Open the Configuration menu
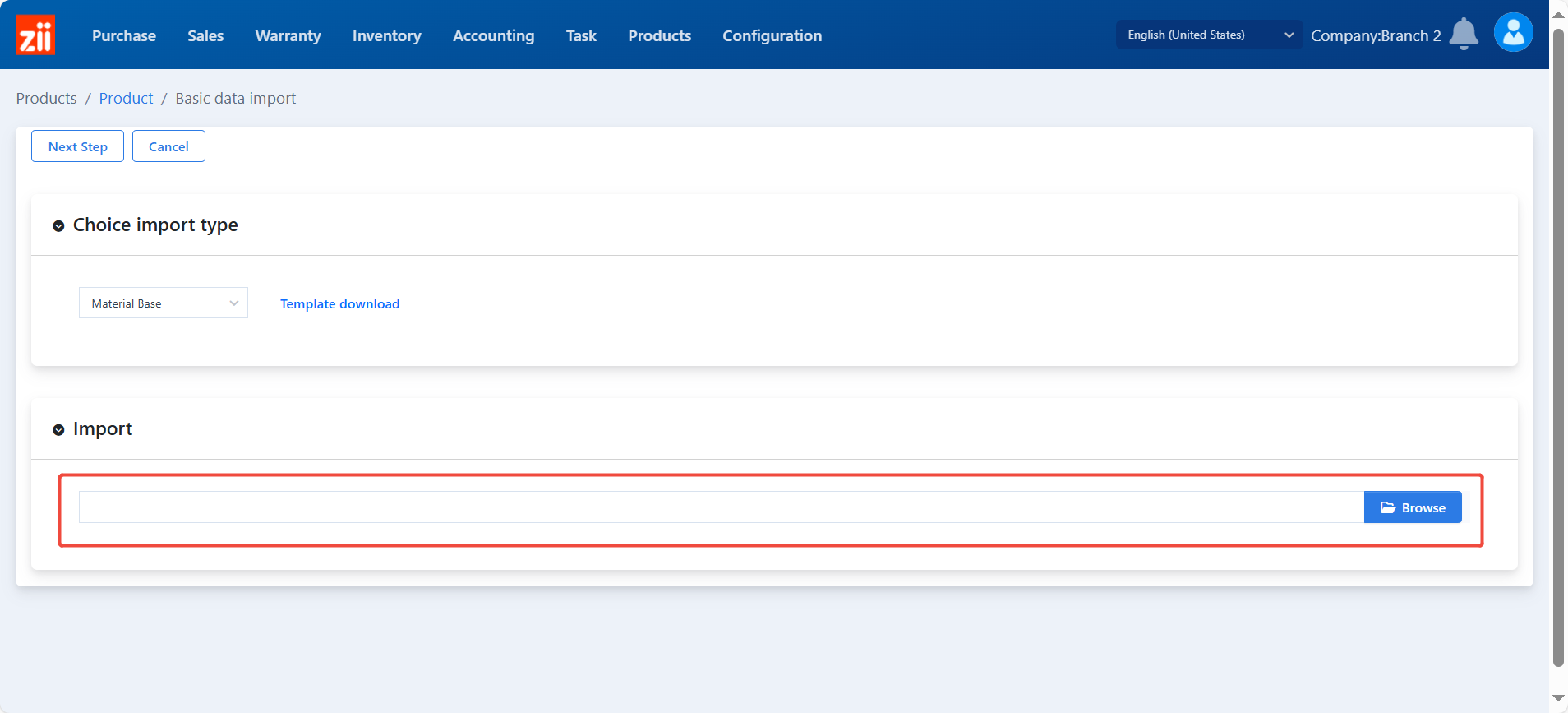Image resolution: width=1568 pixels, height=713 pixels. [772, 36]
